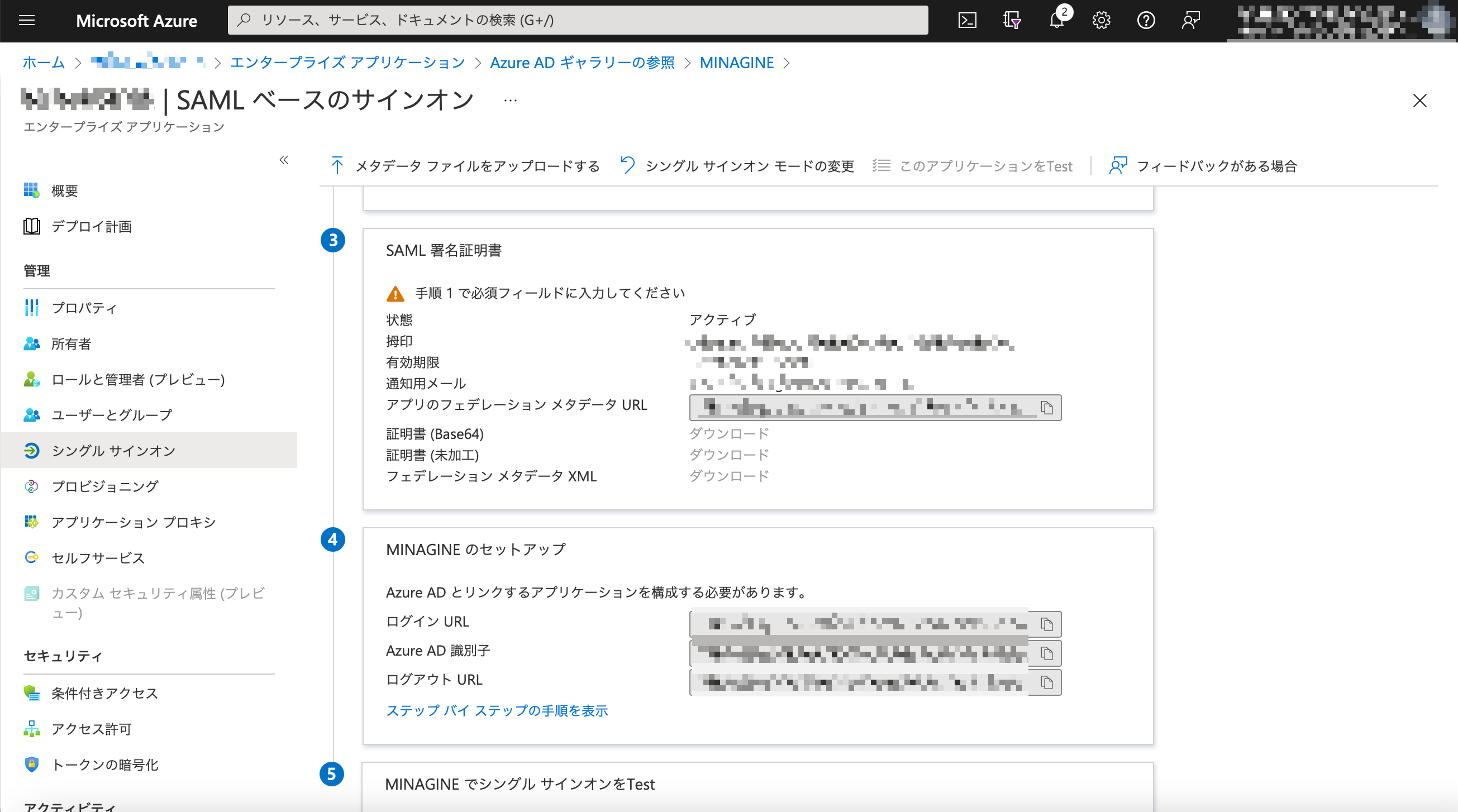This screenshot has height=812, width=1458.
Task: Open the help question mark icon
Action: [x=1146, y=21]
